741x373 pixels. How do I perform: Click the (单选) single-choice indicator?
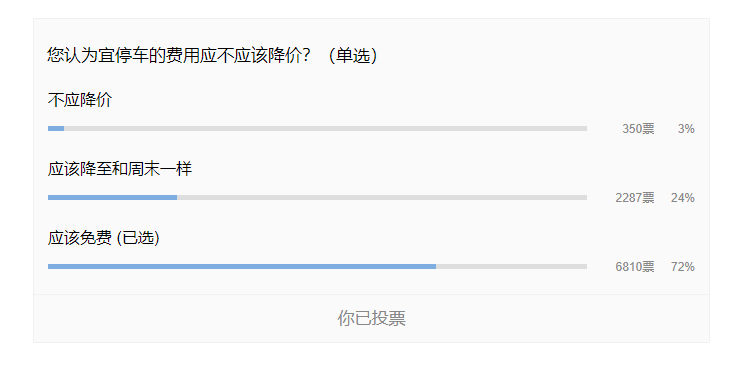tap(353, 56)
